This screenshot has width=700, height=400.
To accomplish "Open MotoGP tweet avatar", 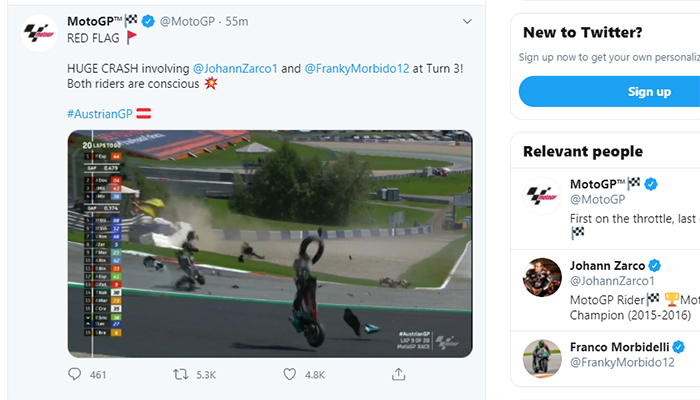I will [x=39, y=33].
